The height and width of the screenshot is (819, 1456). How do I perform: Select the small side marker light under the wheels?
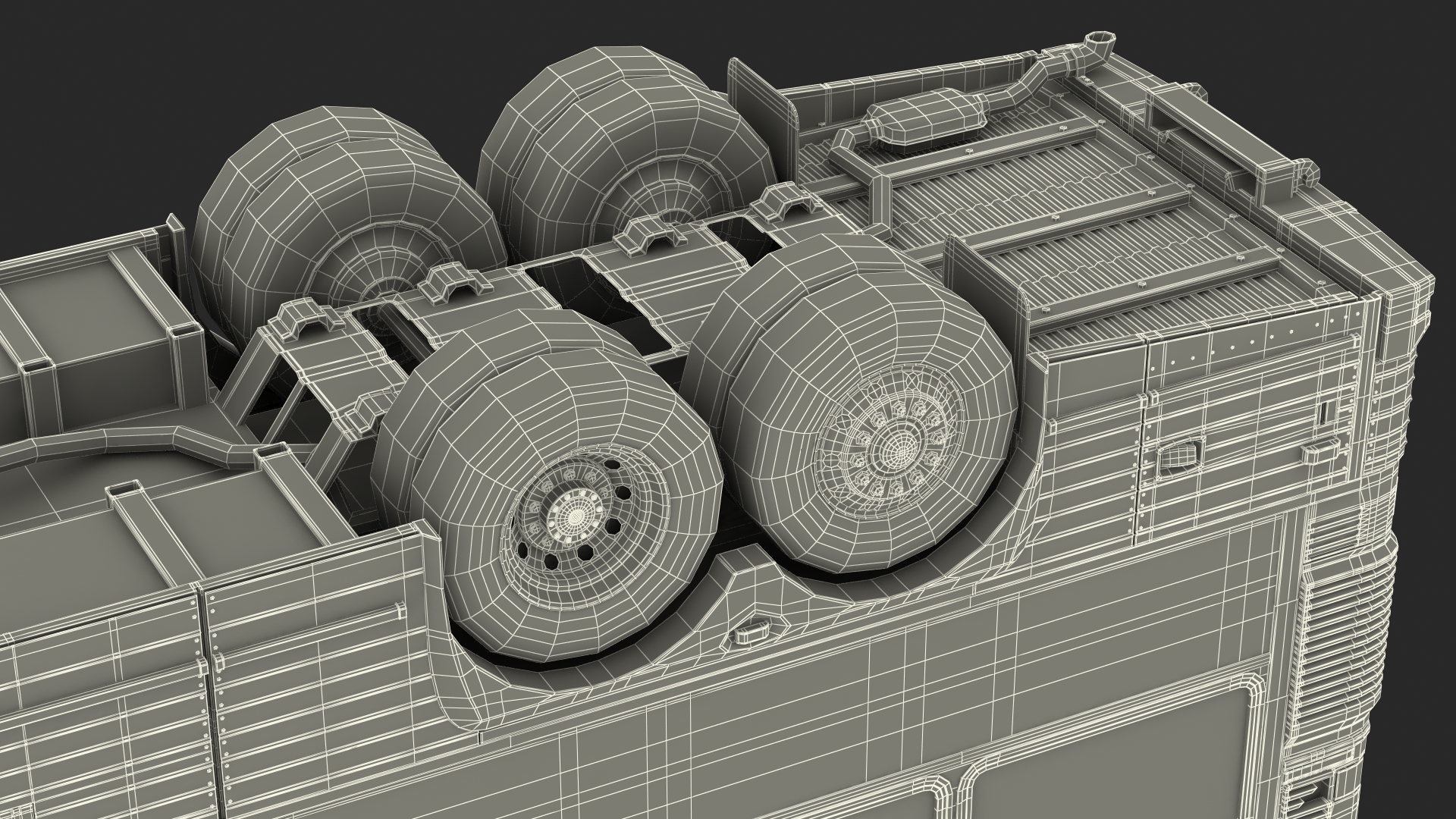click(x=750, y=633)
